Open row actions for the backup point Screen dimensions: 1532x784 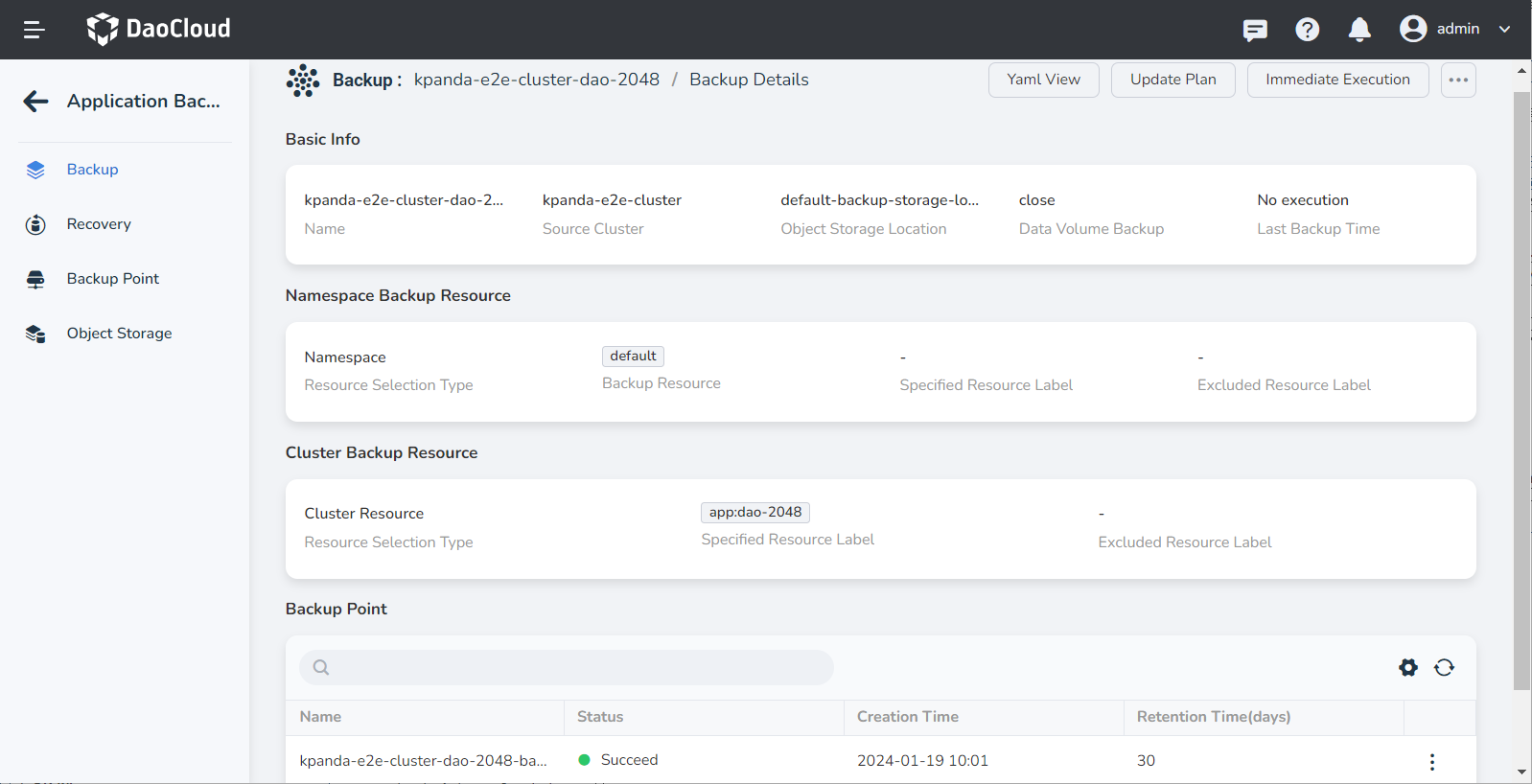click(1431, 762)
